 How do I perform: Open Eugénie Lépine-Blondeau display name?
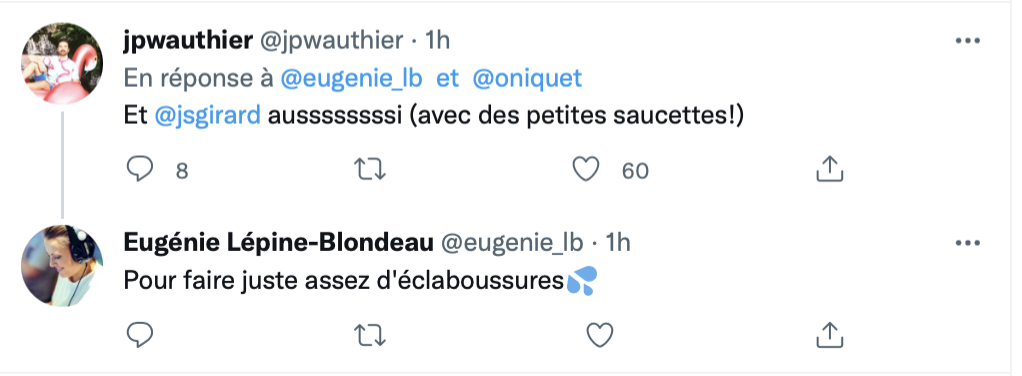[x=278, y=243]
